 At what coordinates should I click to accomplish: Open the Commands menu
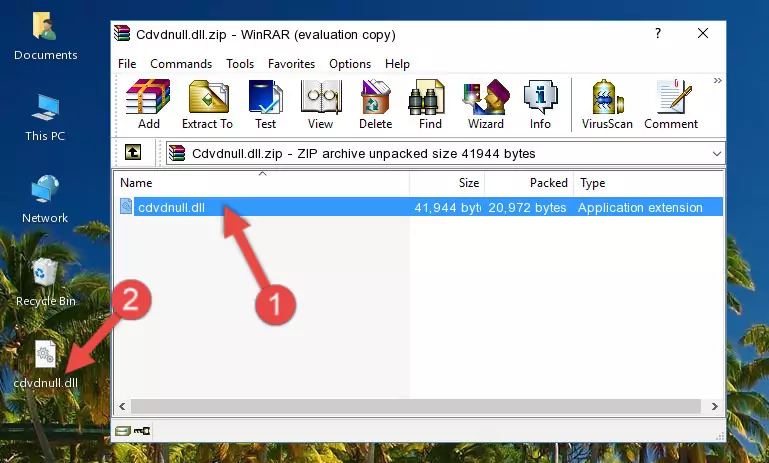tap(181, 64)
